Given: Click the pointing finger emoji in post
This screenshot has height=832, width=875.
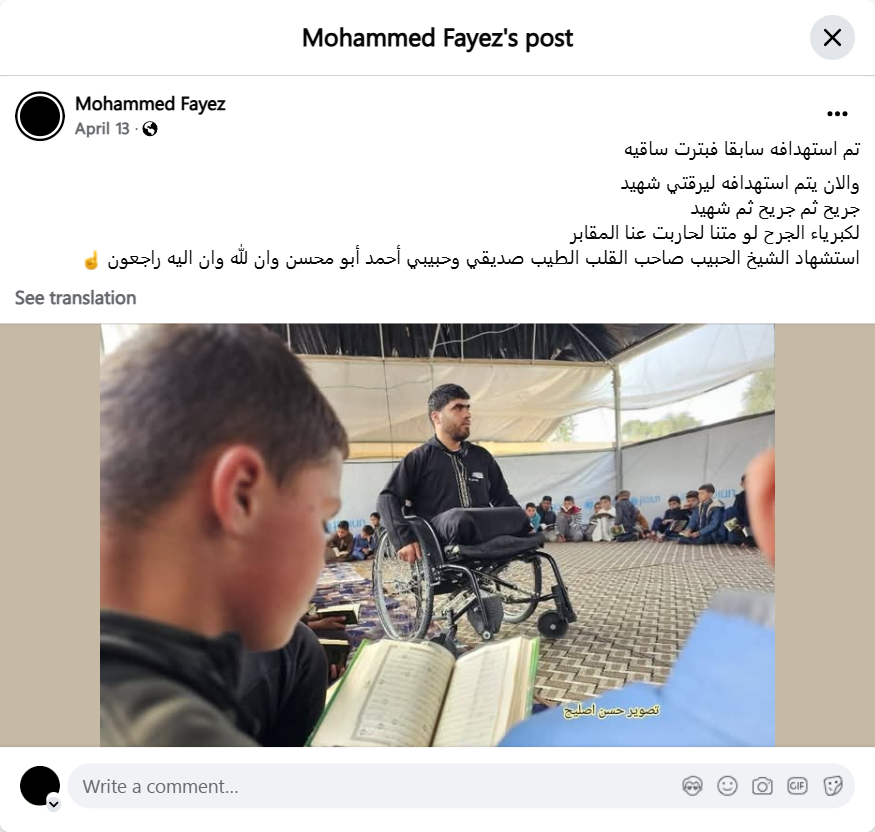Looking at the screenshot, I should pyautogui.click(x=91, y=260).
